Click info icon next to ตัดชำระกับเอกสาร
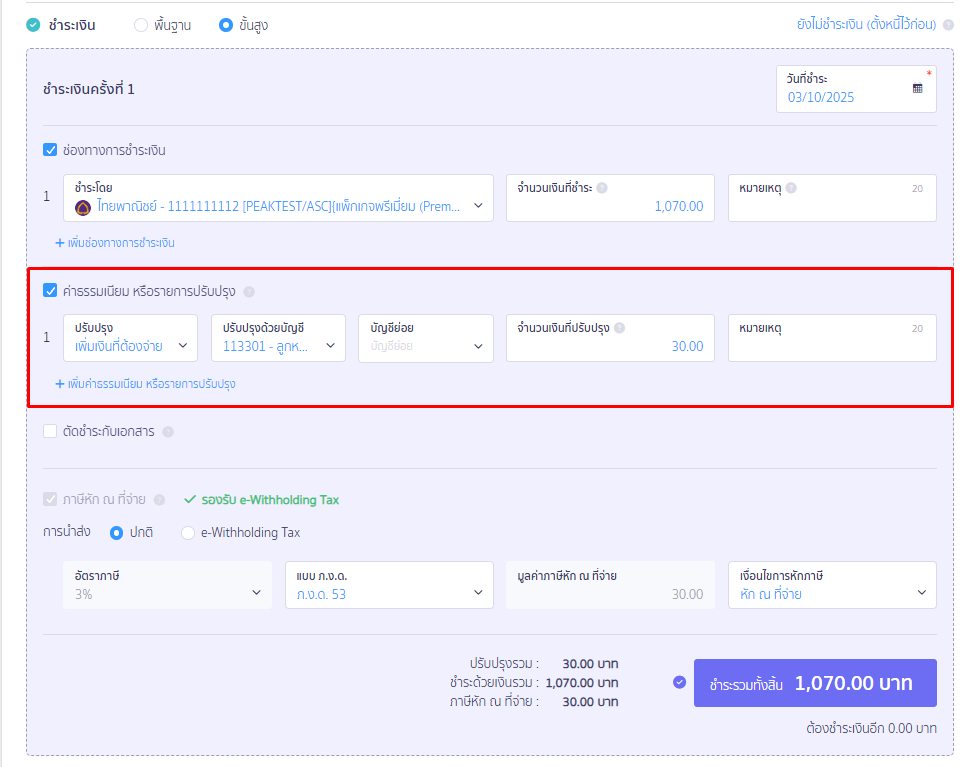970x767 pixels. (x=168, y=432)
